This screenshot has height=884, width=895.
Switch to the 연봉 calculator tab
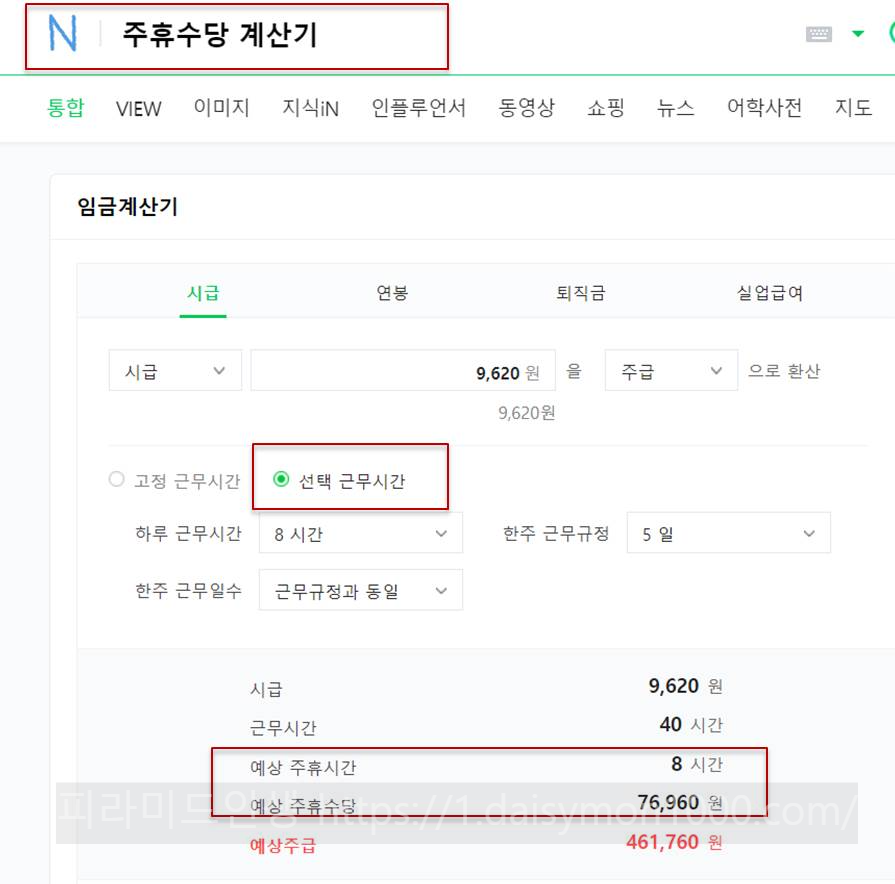390,293
